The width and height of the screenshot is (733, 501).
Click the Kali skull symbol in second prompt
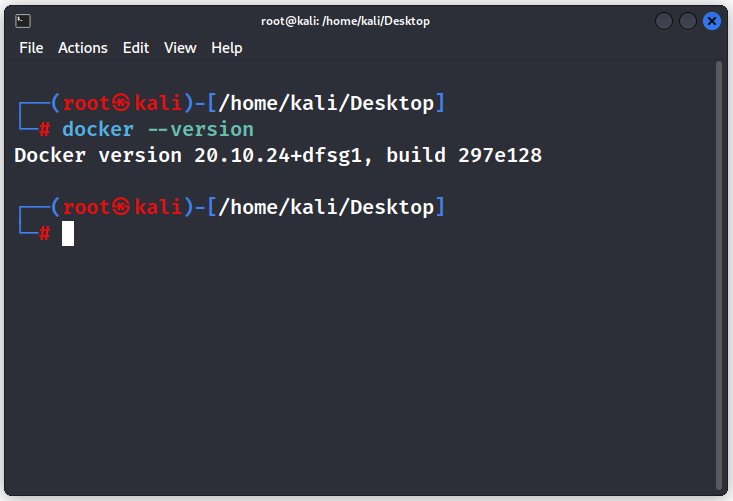pos(122,207)
